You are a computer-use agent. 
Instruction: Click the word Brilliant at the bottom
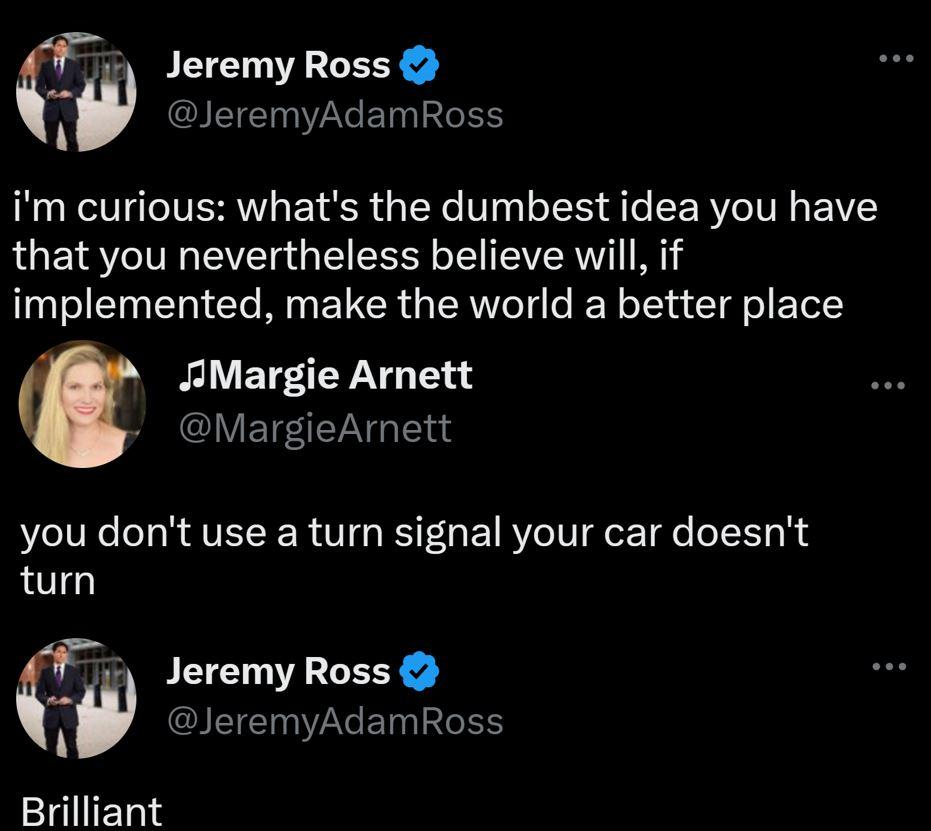92,812
